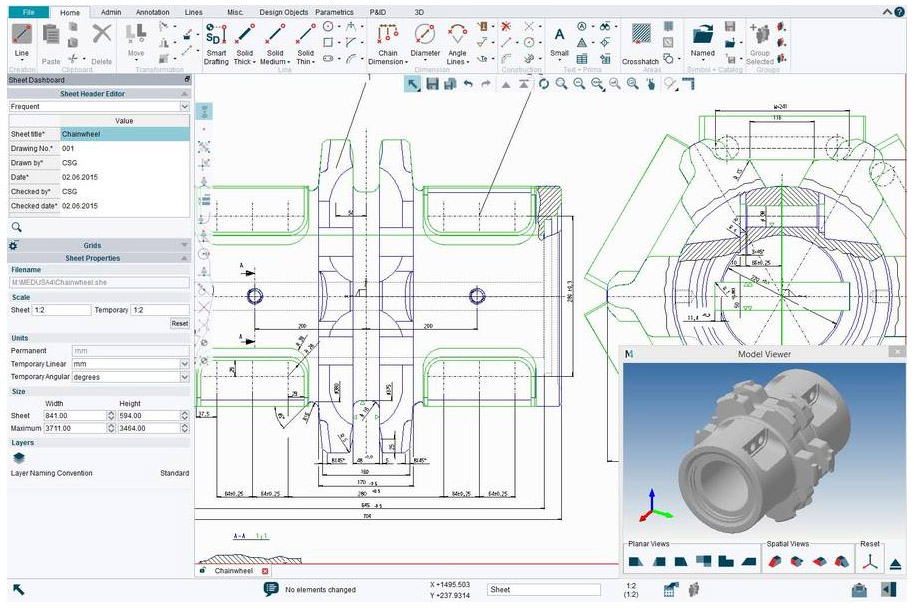
Task: Open the File menu tab
Action: click(29, 12)
